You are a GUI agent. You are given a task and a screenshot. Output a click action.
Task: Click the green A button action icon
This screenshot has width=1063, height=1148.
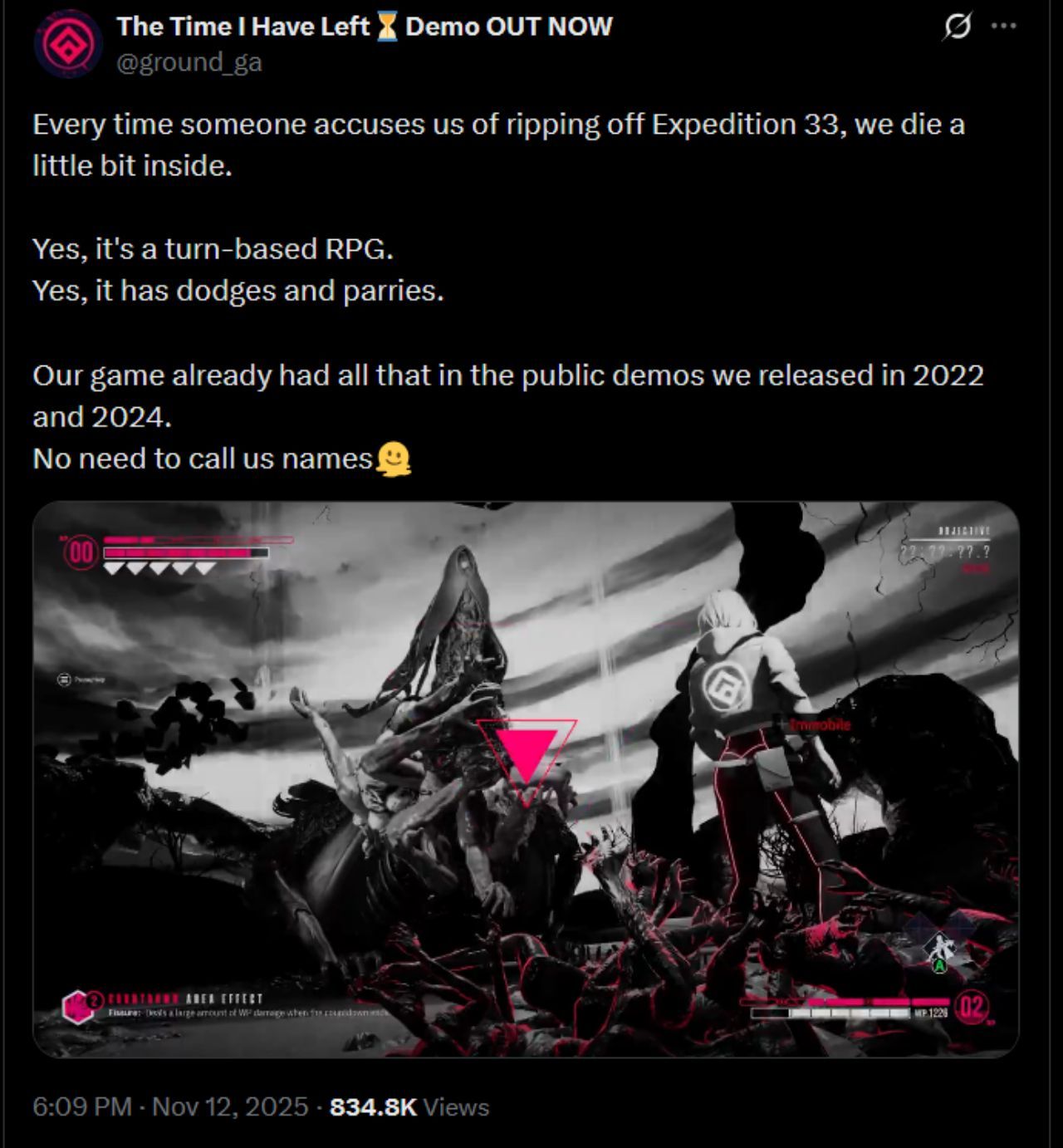940,965
